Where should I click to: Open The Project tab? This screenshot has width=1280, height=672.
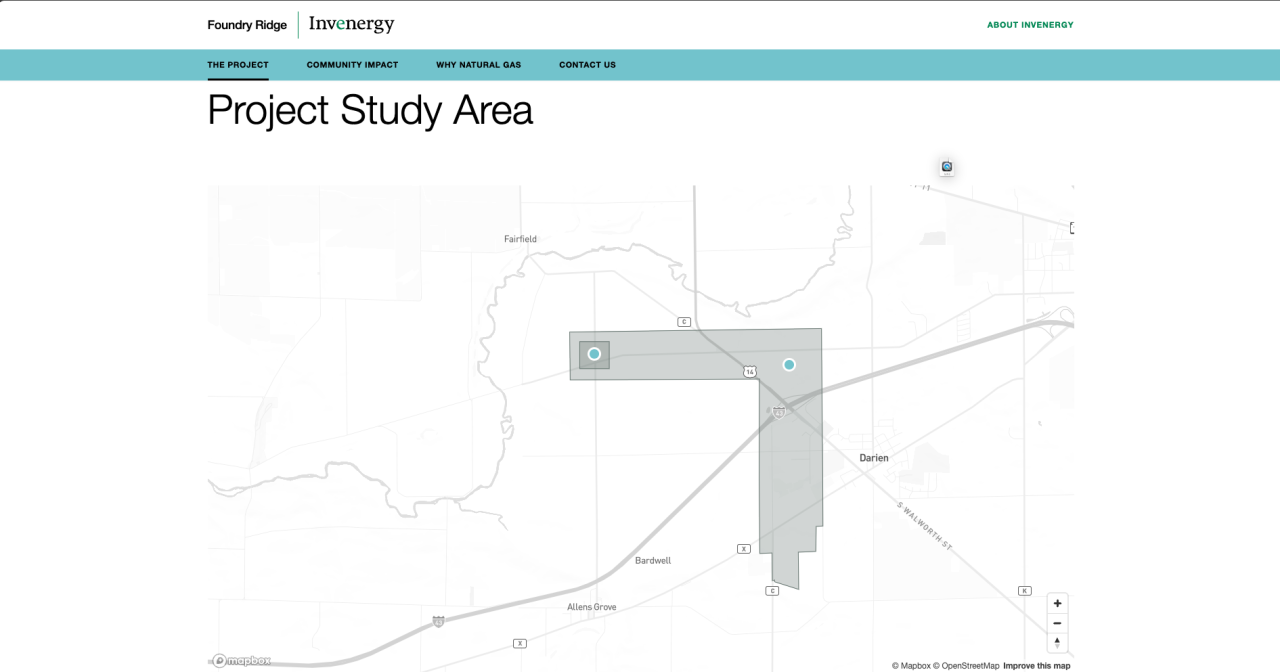[x=238, y=65]
